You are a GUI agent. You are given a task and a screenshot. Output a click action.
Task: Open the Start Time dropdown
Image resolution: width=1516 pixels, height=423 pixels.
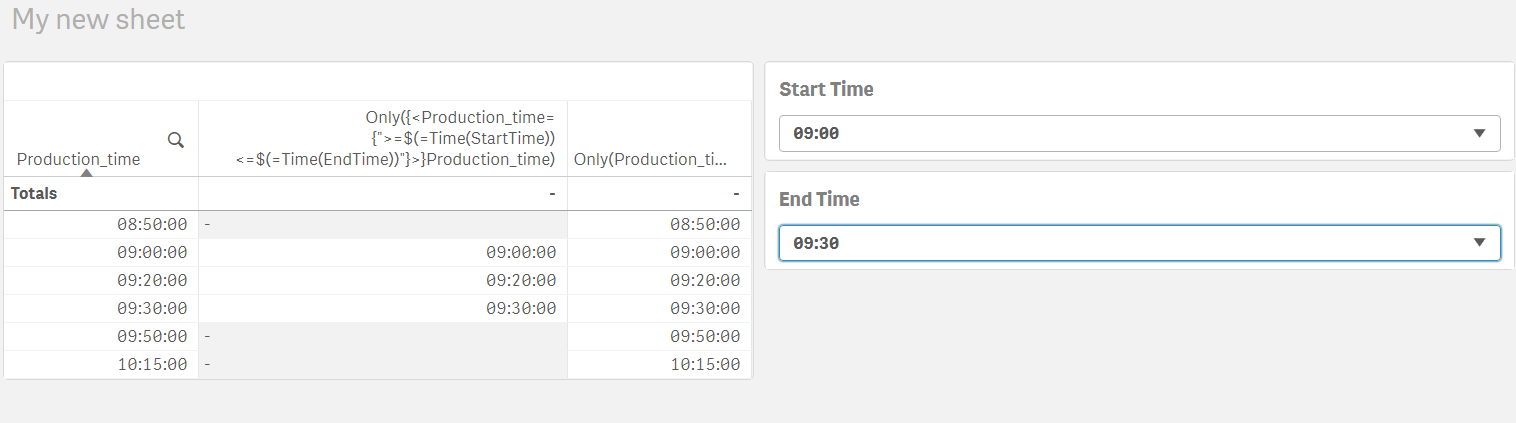pos(1139,133)
